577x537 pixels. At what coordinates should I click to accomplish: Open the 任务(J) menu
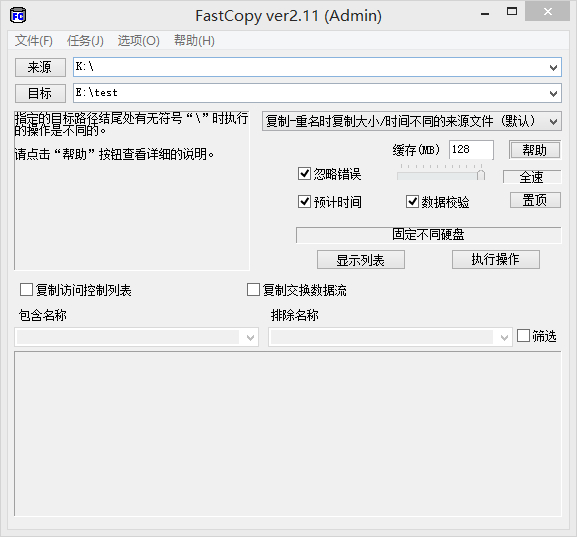85,40
